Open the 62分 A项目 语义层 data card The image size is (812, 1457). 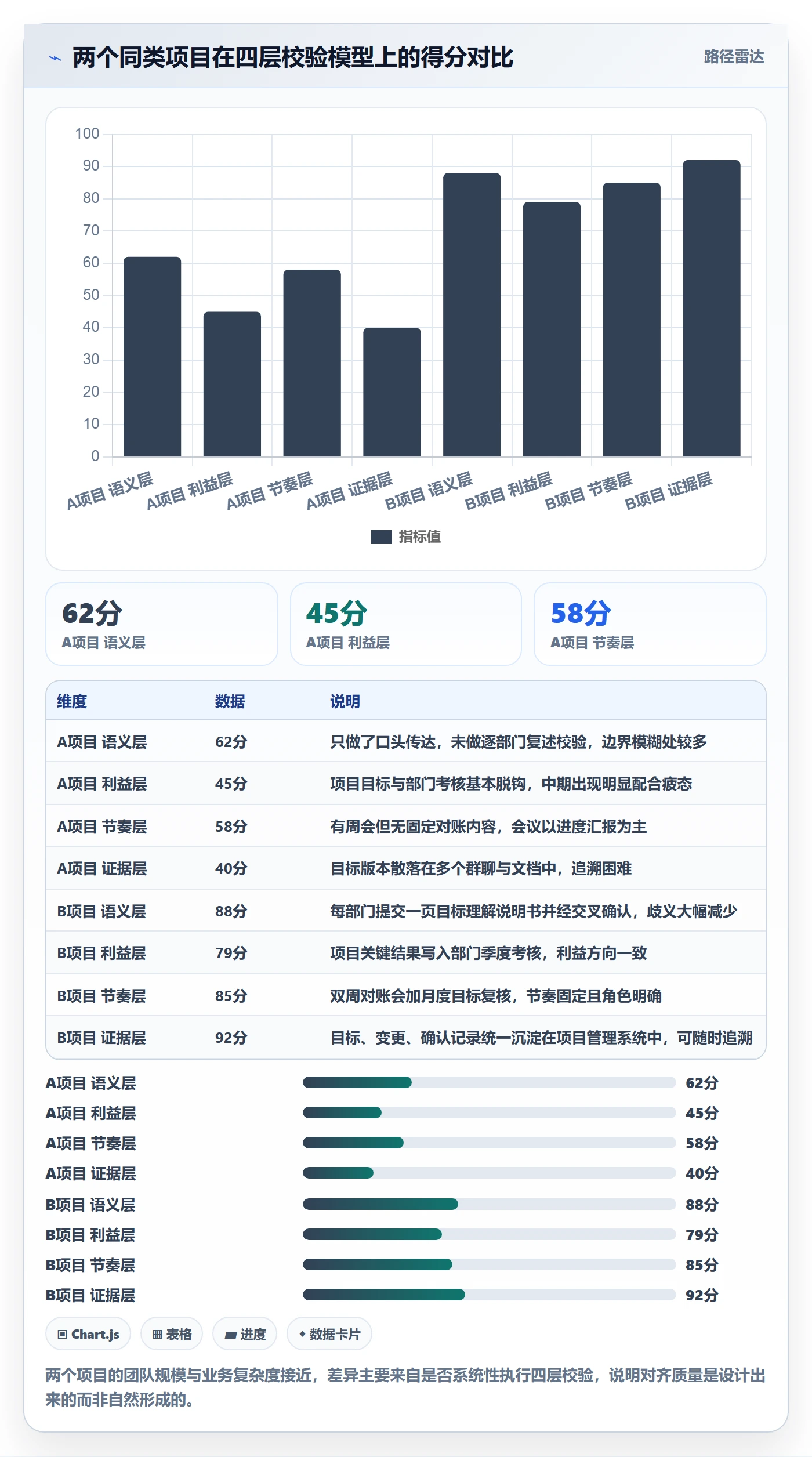click(162, 624)
